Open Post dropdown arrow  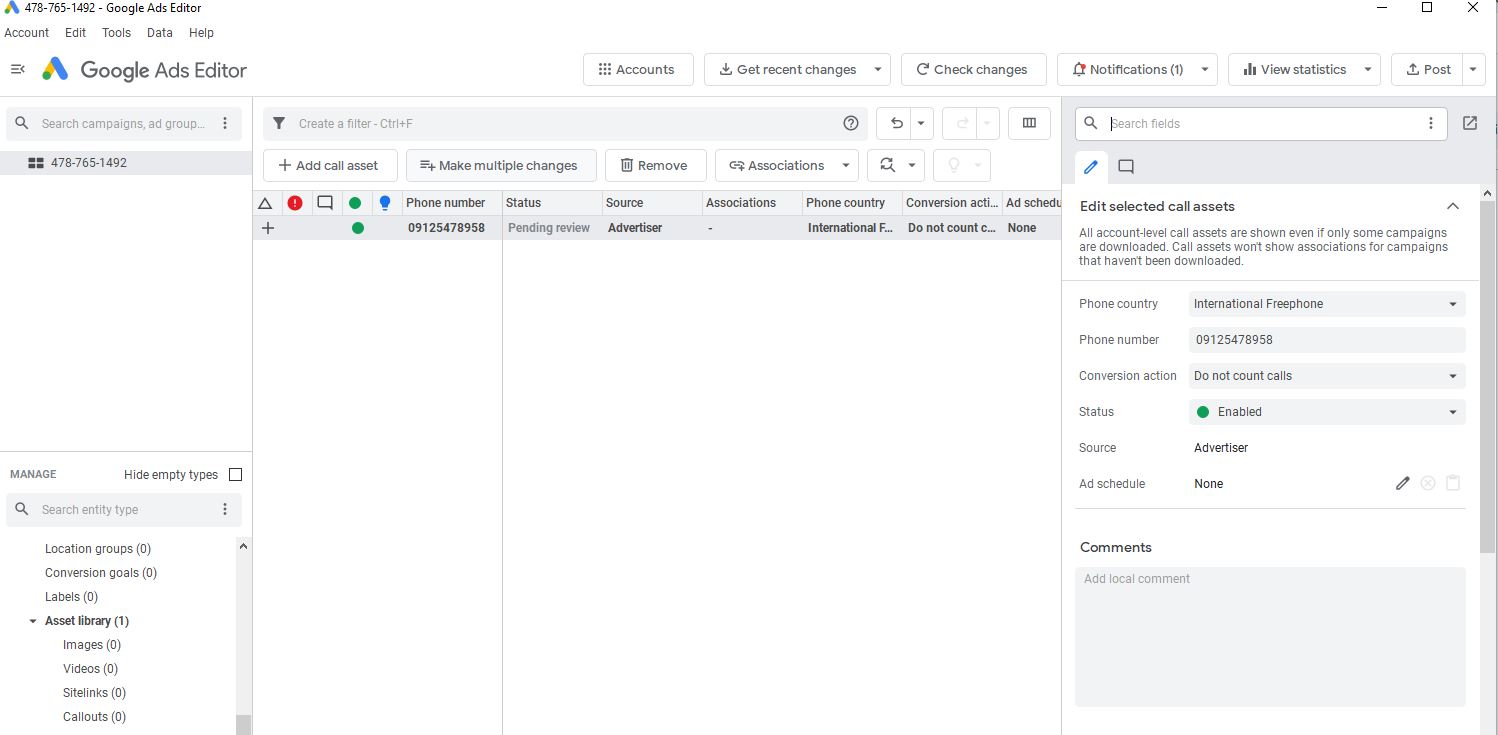(1474, 70)
